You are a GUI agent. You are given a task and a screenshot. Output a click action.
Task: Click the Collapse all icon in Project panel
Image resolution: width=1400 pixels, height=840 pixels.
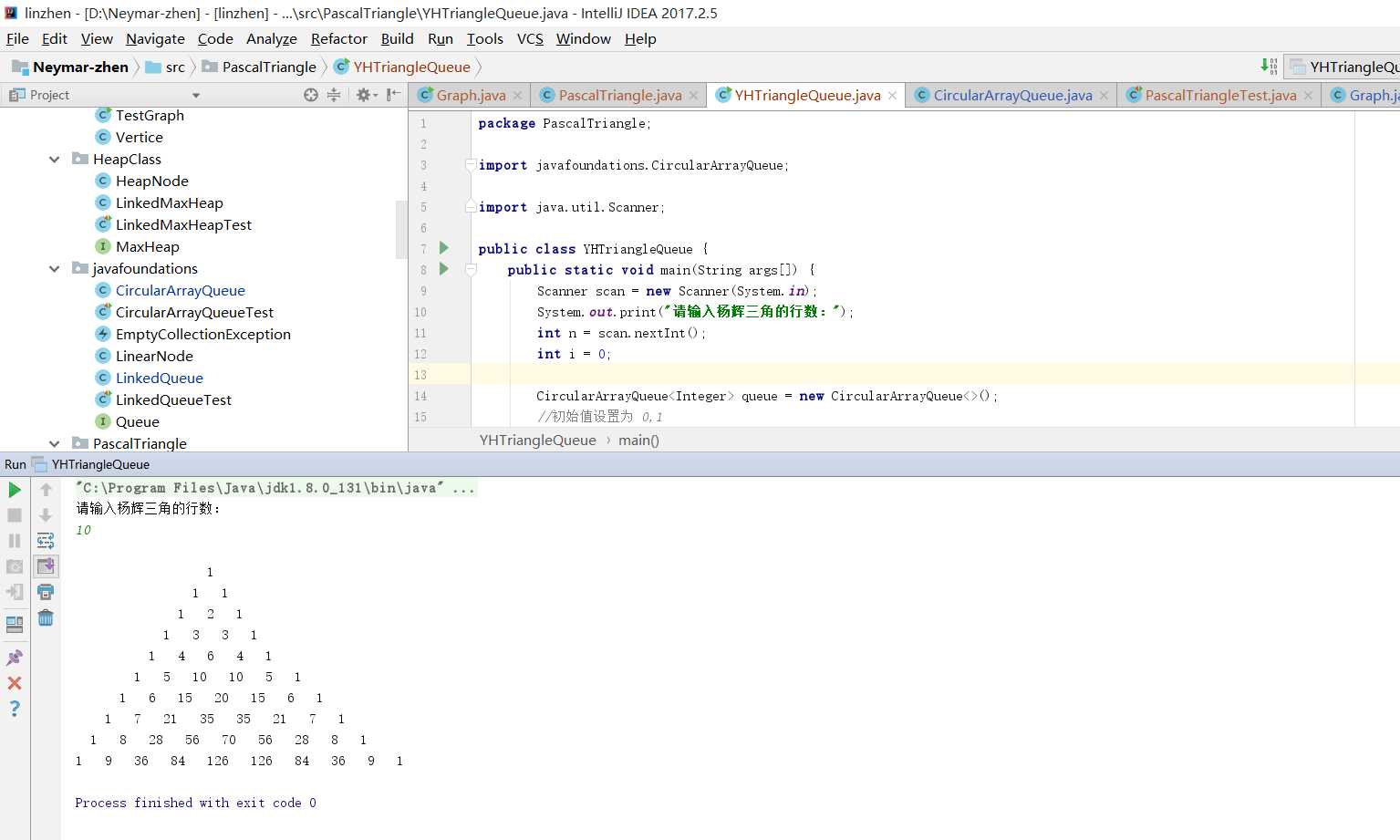[x=334, y=95]
